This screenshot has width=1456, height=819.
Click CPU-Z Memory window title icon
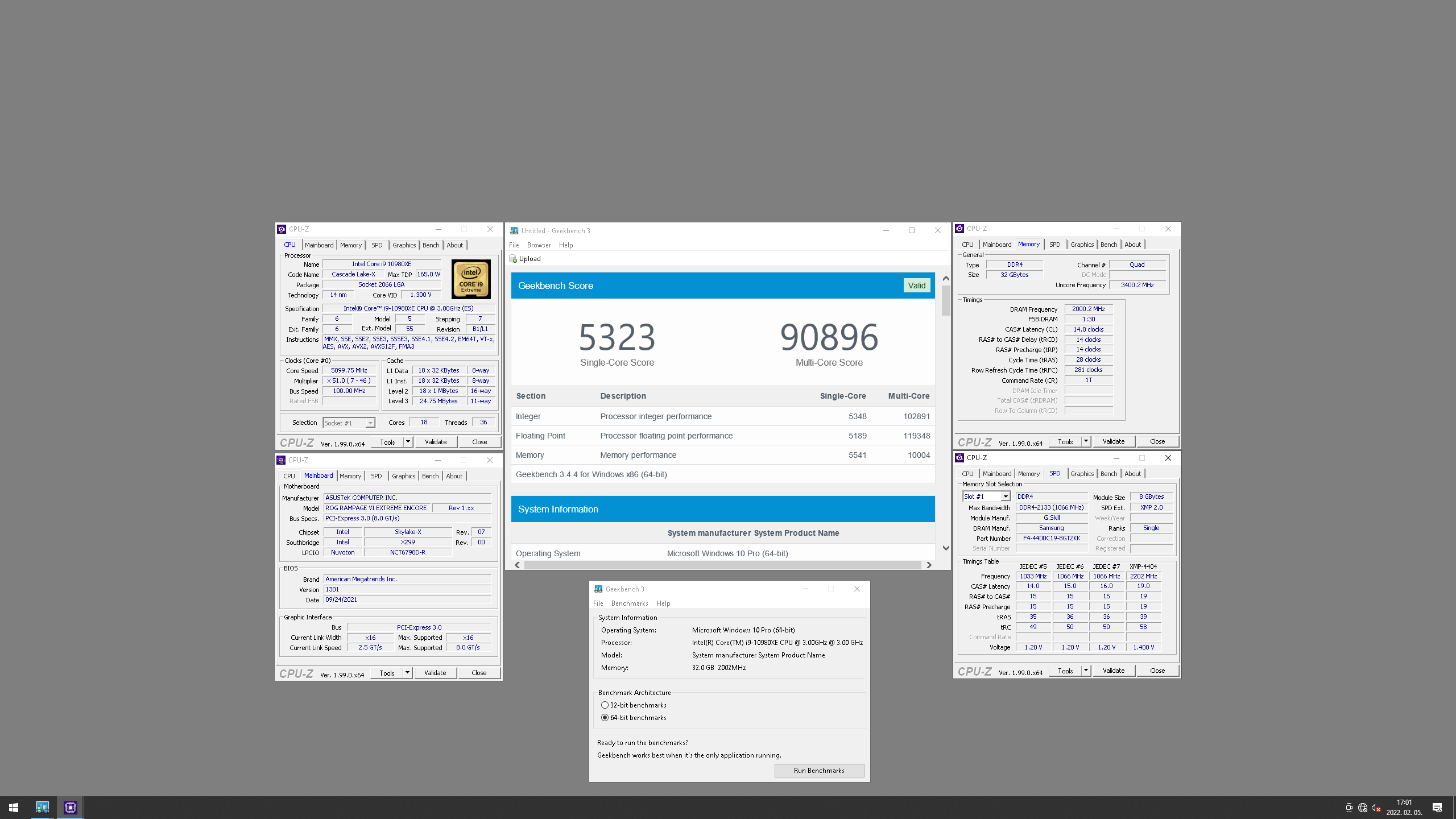959,229
